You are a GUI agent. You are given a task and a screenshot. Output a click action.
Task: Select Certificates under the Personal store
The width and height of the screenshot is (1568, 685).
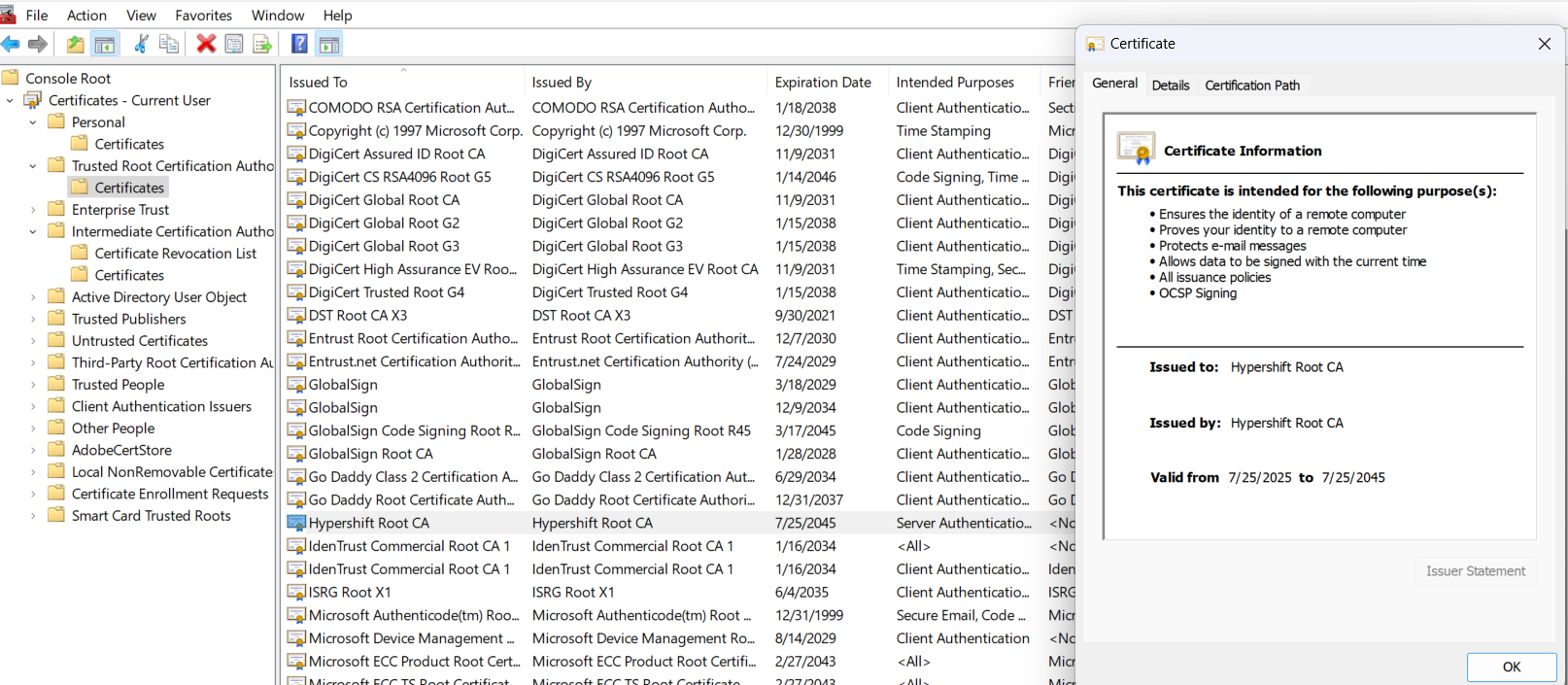(129, 144)
